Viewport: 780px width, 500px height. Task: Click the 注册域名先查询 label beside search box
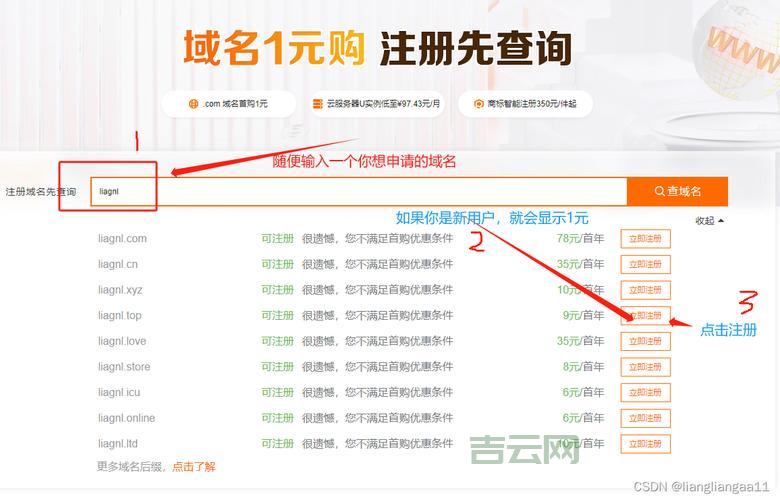pos(41,192)
